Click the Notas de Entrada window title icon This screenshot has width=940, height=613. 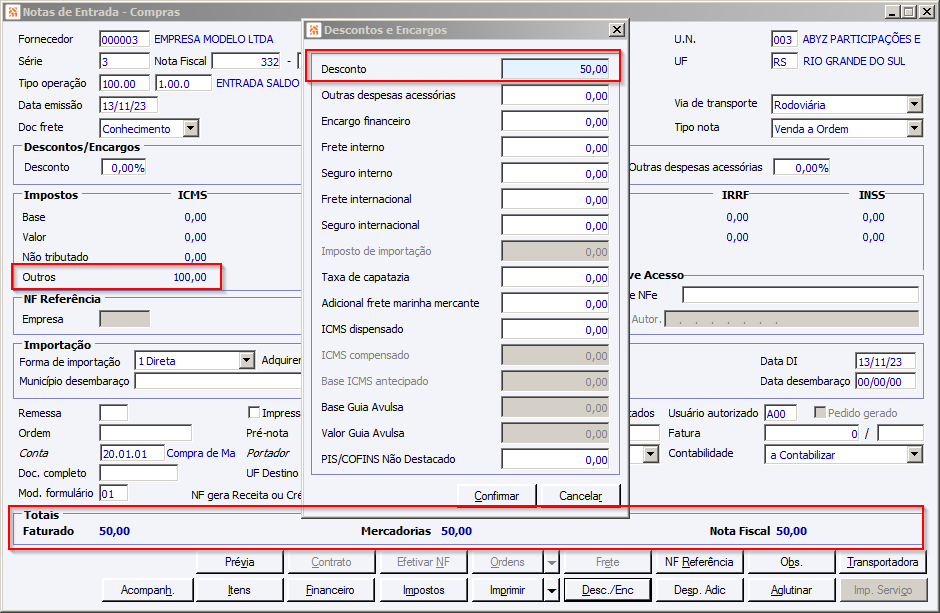click(x=13, y=11)
